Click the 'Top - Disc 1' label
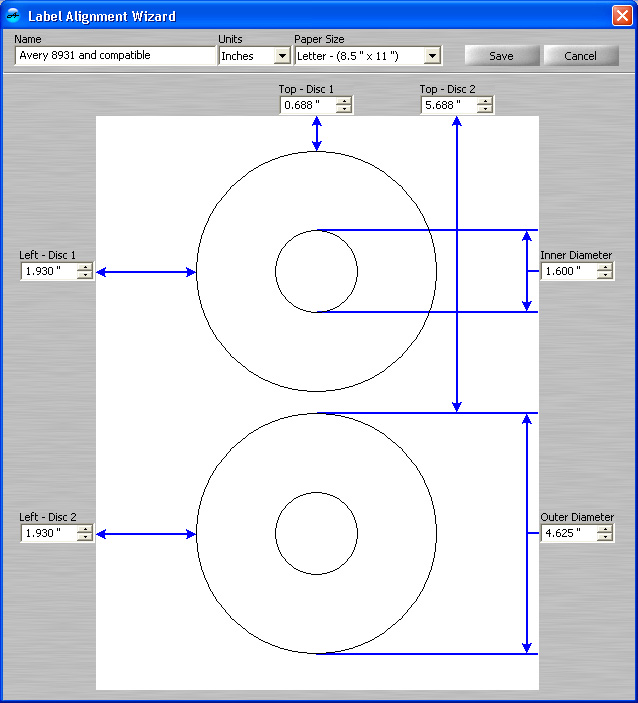The width and height of the screenshot is (638, 703). coord(306,89)
